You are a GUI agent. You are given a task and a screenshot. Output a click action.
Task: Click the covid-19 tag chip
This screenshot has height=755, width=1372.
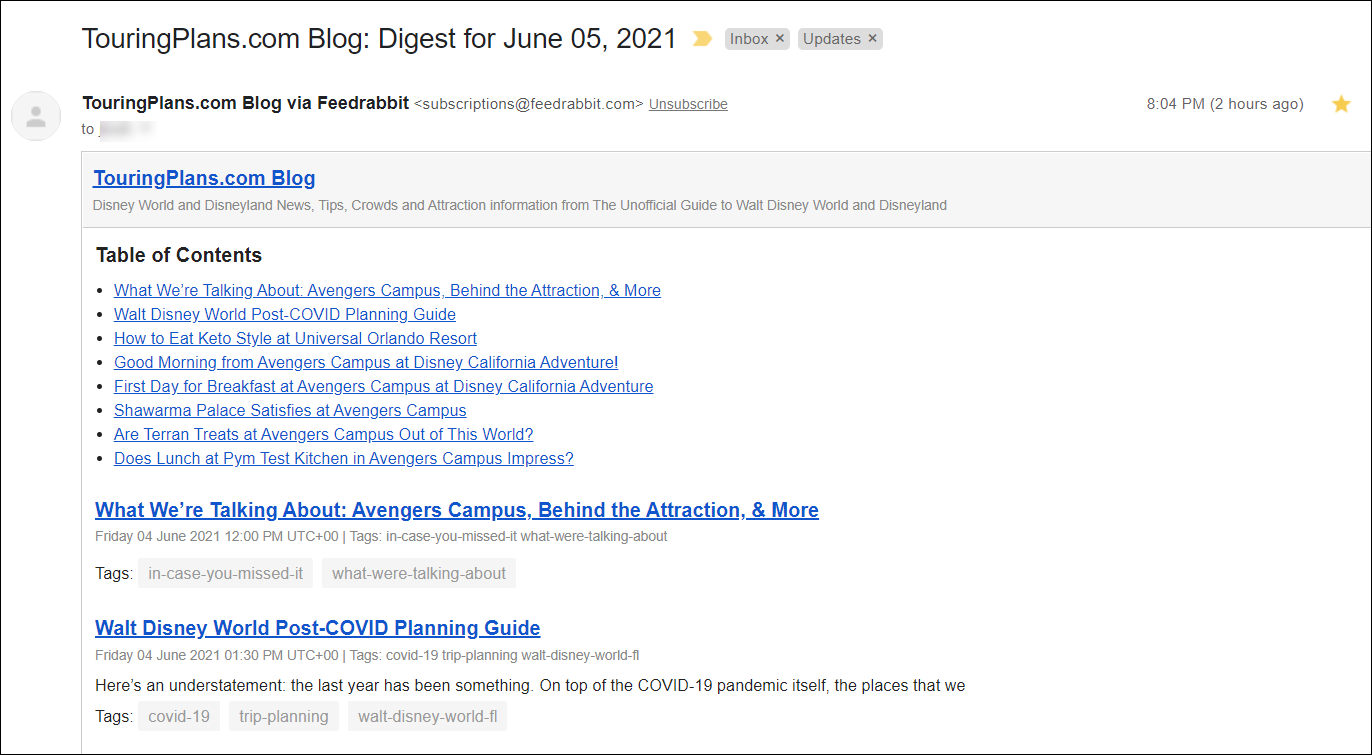179,716
